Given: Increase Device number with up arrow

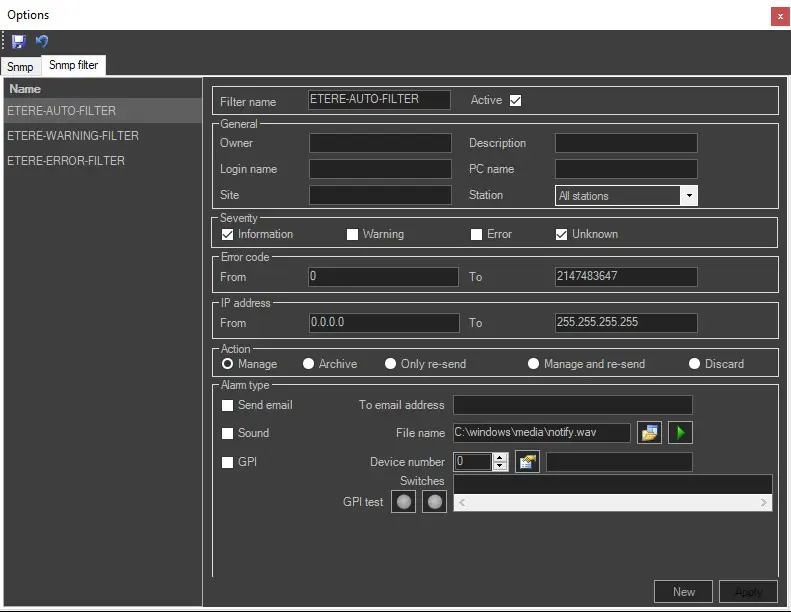Looking at the screenshot, I should tap(500, 457).
